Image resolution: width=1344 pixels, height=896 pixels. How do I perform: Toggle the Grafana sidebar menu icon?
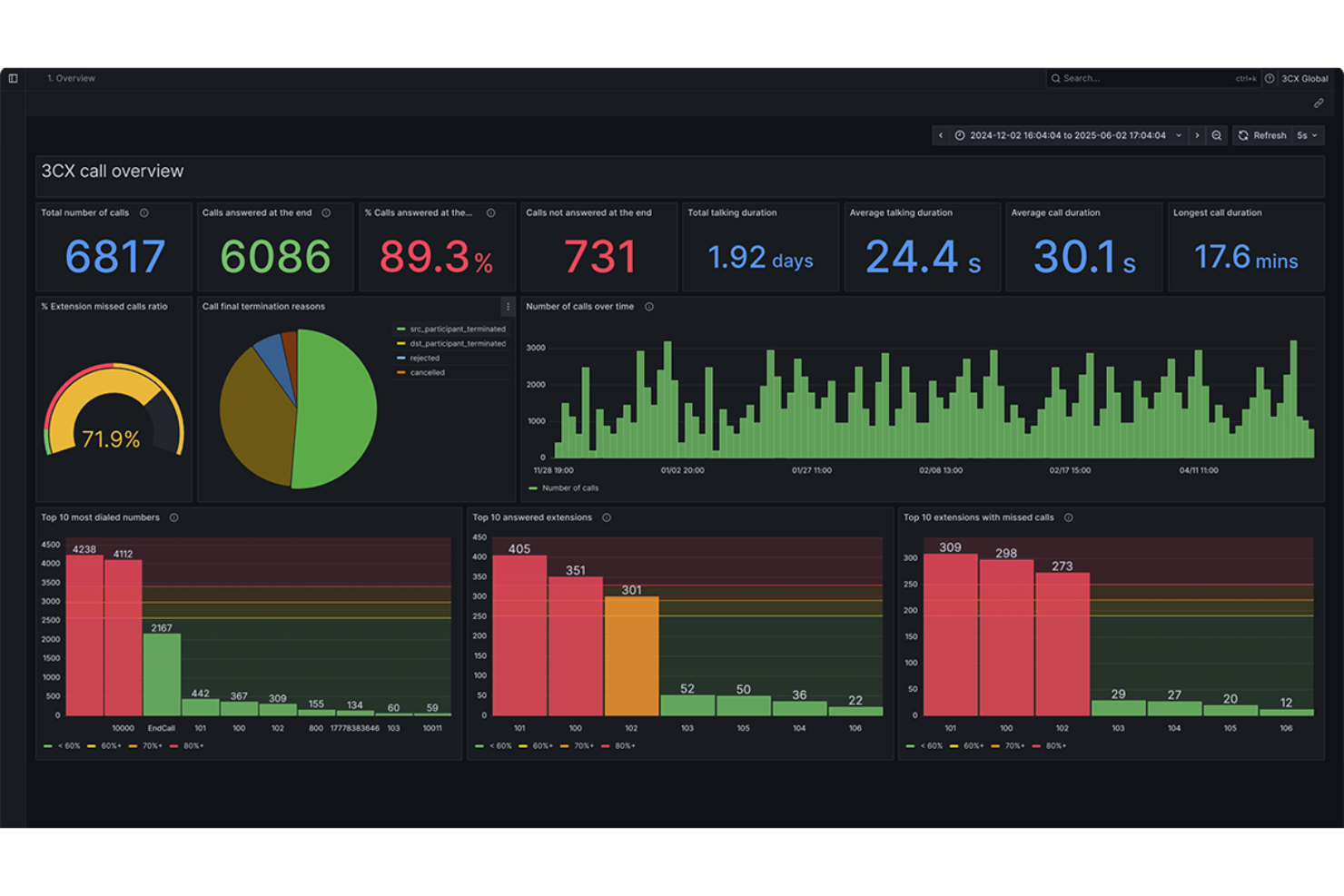(13, 78)
